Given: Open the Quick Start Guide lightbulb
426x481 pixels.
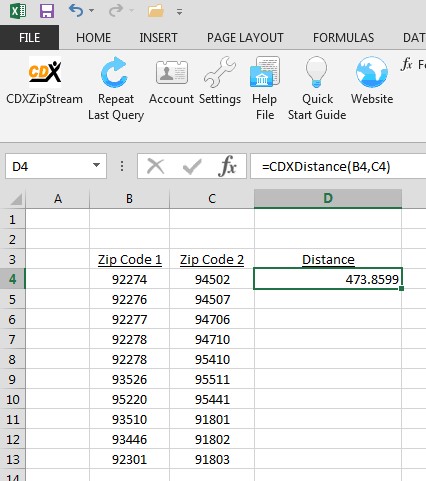Looking at the screenshot, I should point(316,72).
